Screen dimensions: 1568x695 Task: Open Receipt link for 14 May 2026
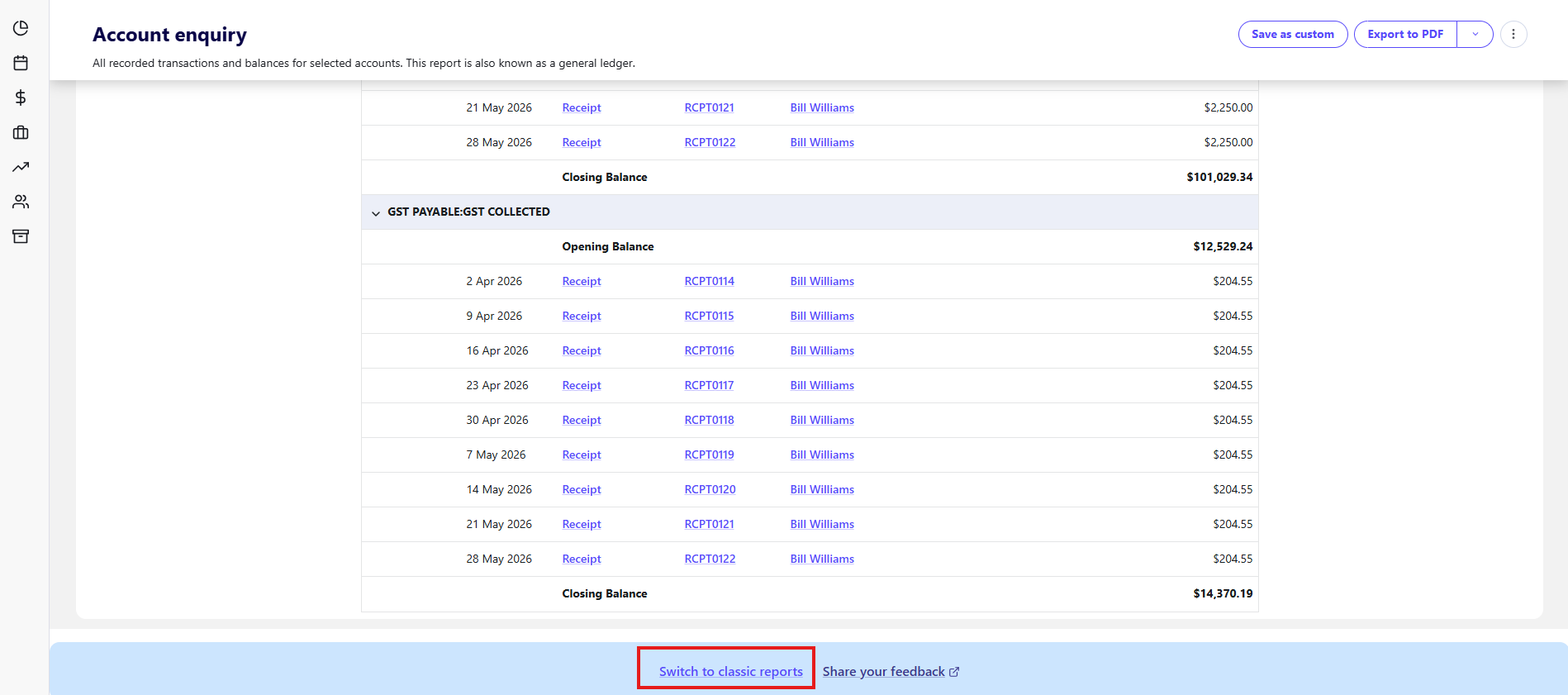(x=582, y=489)
